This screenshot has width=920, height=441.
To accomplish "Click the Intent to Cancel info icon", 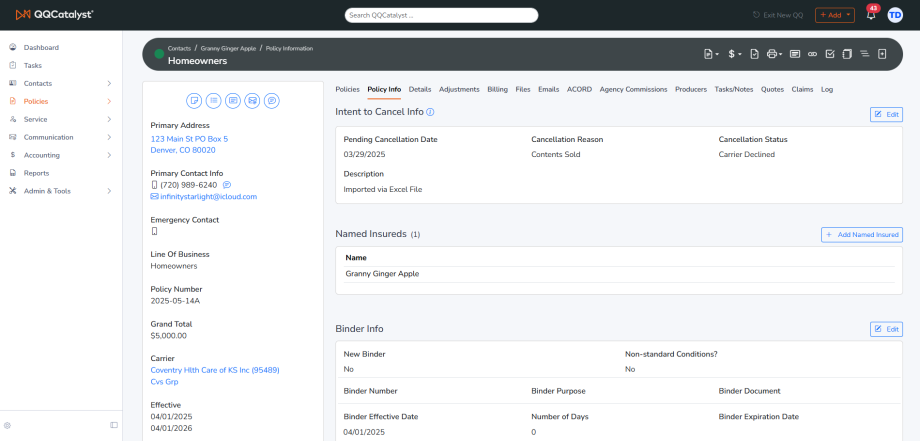I will (430, 111).
